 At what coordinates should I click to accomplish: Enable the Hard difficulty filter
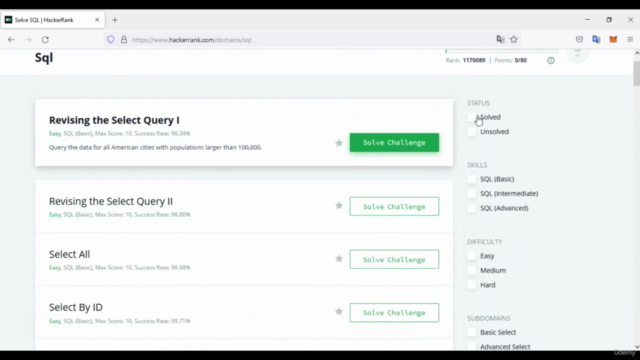pos(471,285)
